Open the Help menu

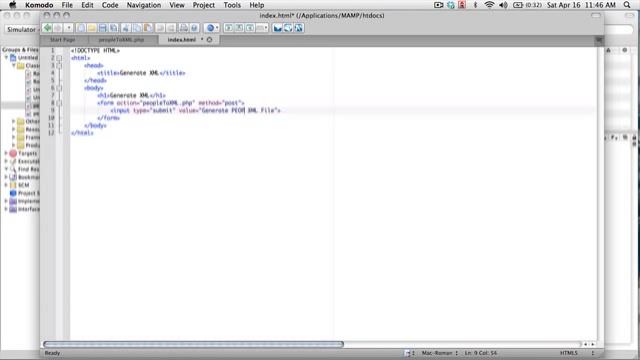(x=257, y=5)
